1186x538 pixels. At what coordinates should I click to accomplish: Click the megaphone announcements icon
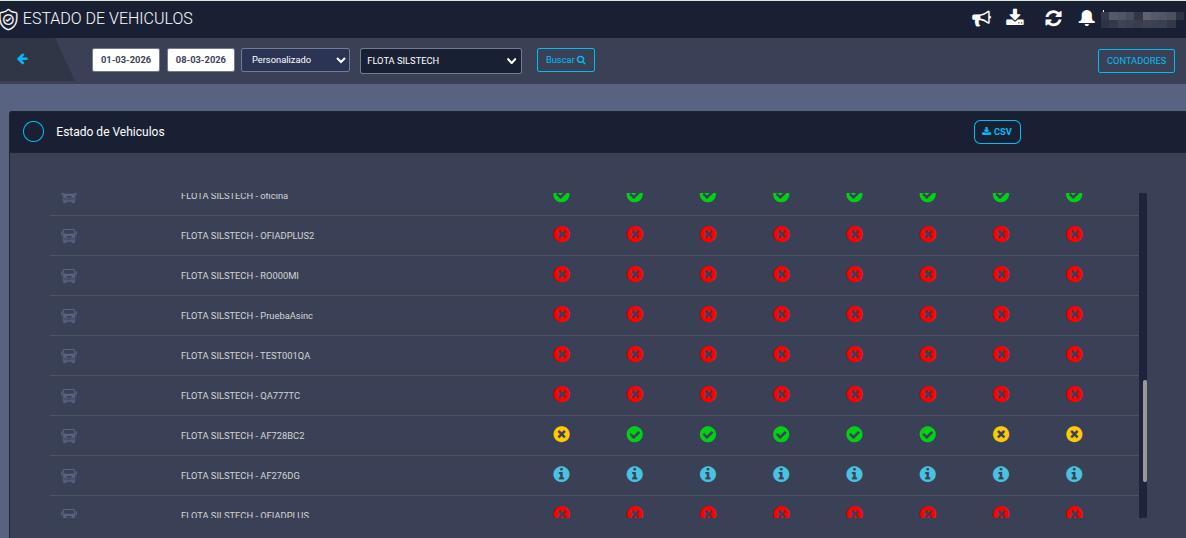click(x=981, y=18)
